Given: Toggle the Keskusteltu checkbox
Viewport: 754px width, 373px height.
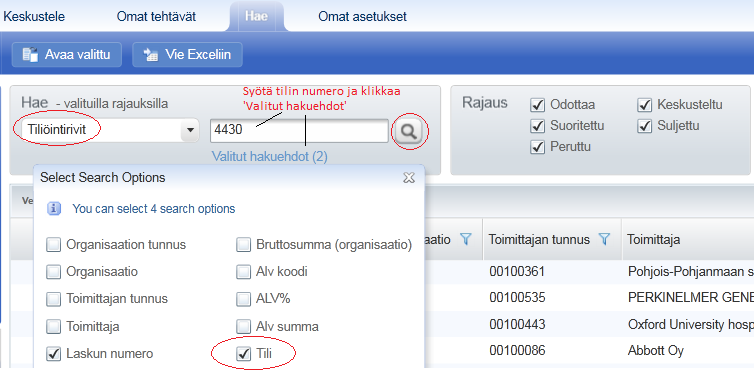Looking at the screenshot, I should 644,104.
